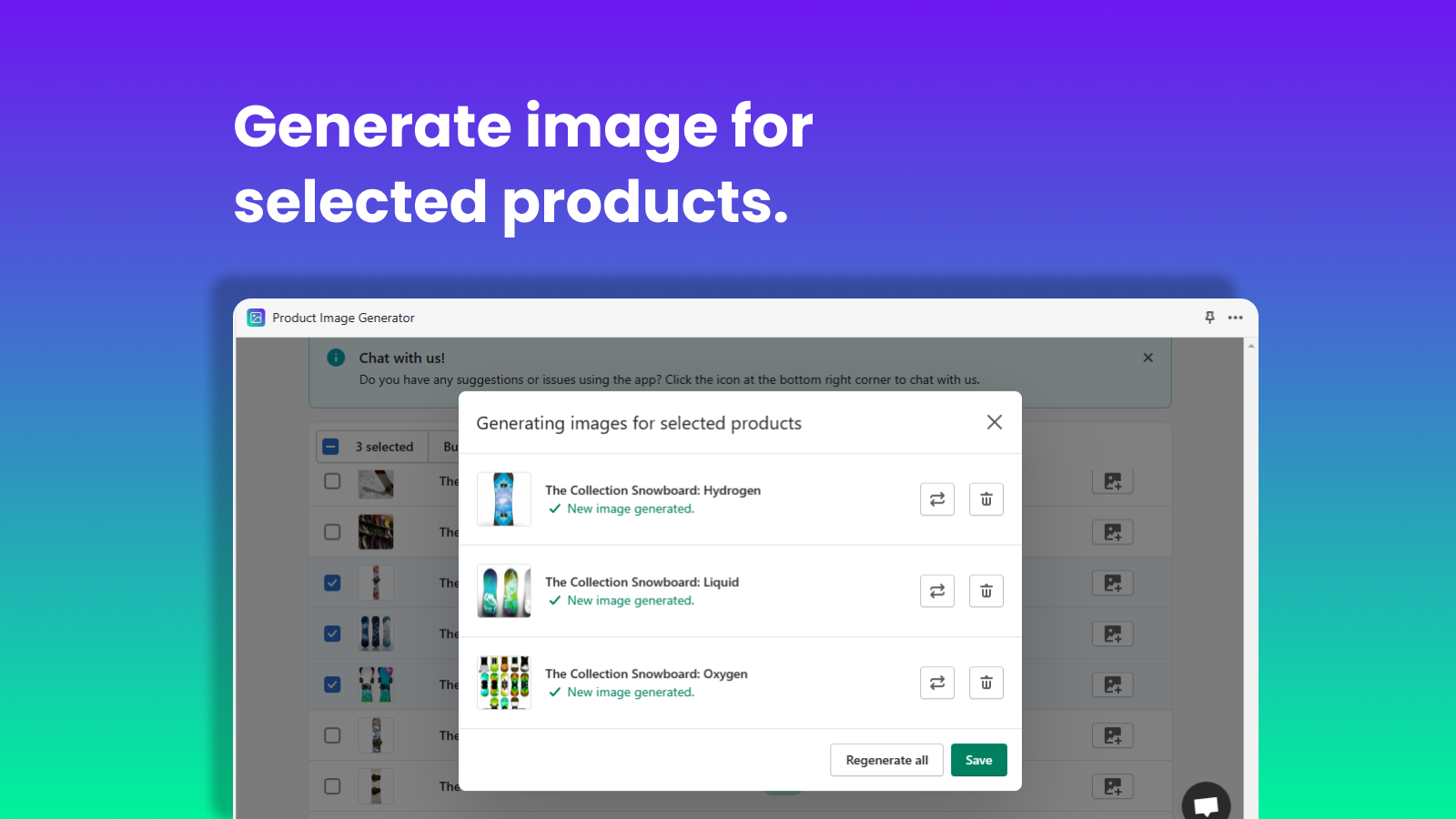Click generate image icon in sixth row
This screenshot has width=1456, height=819.
click(x=1113, y=736)
